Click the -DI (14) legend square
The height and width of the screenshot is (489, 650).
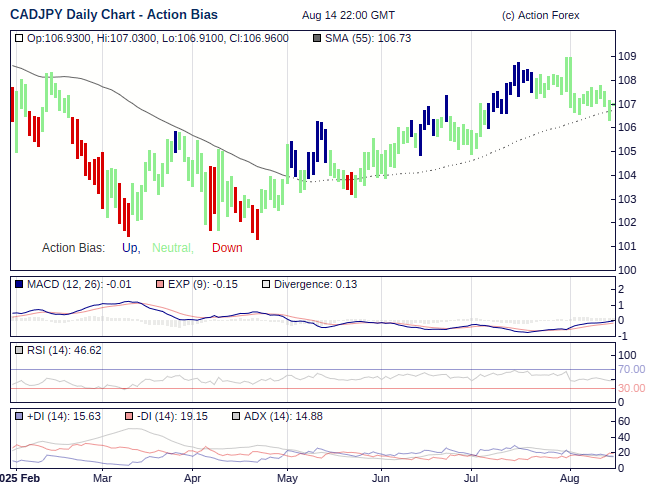(x=129, y=417)
